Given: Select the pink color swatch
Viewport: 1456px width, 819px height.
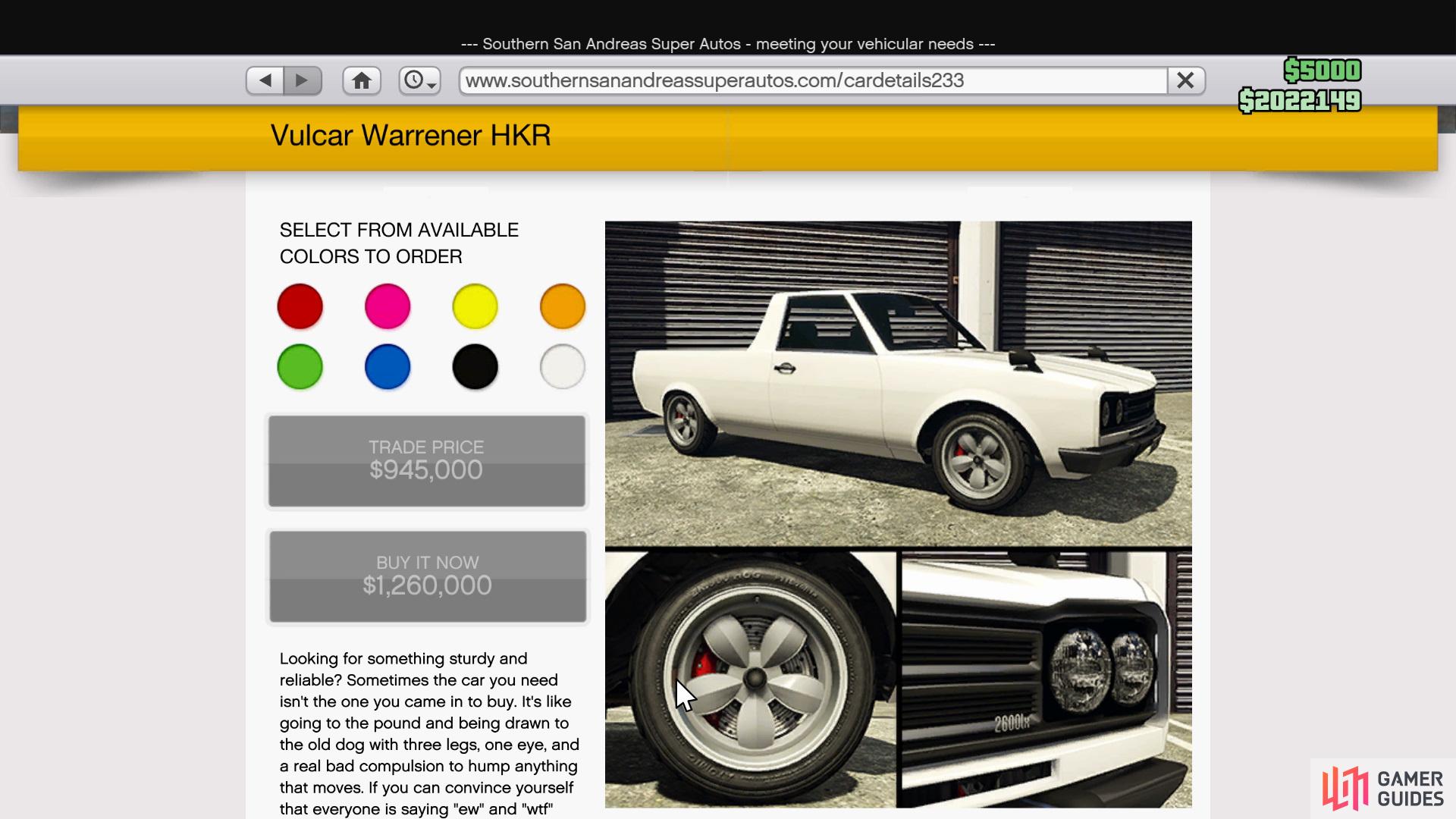Looking at the screenshot, I should point(388,306).
